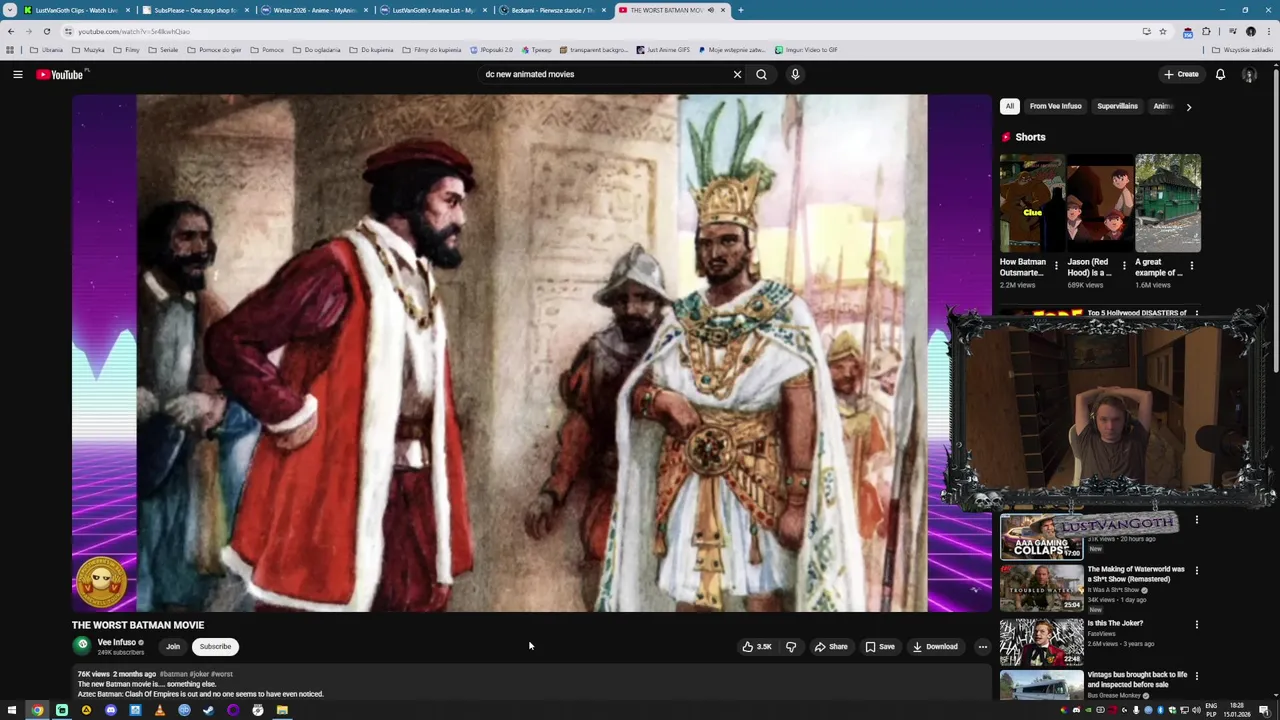1280x720 pixels.
Task: Open options for 'Jason (Red Hood)' short
Action: [1123, 266]
